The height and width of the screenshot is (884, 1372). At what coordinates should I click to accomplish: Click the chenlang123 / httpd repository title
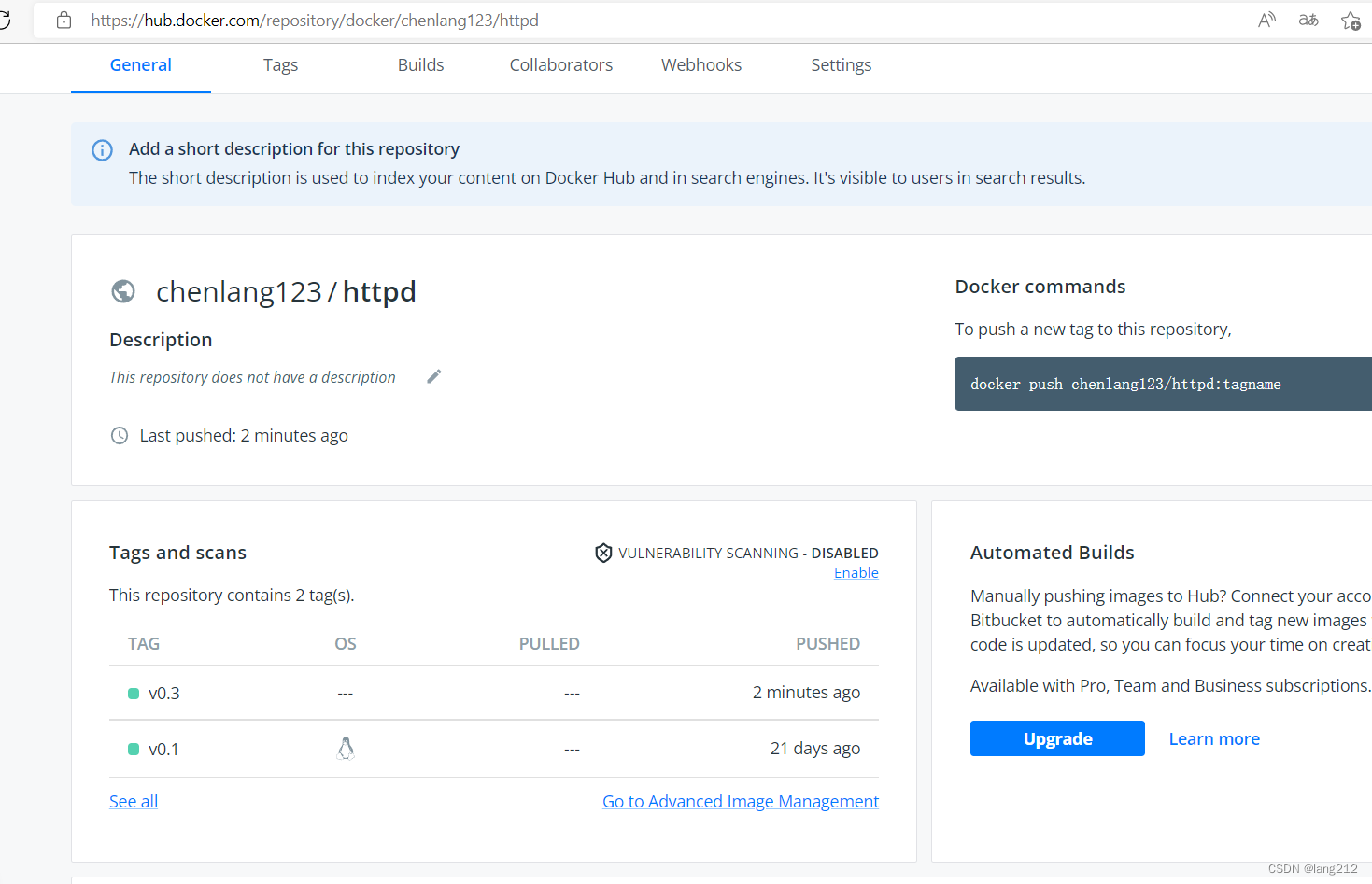click(286, 291)
